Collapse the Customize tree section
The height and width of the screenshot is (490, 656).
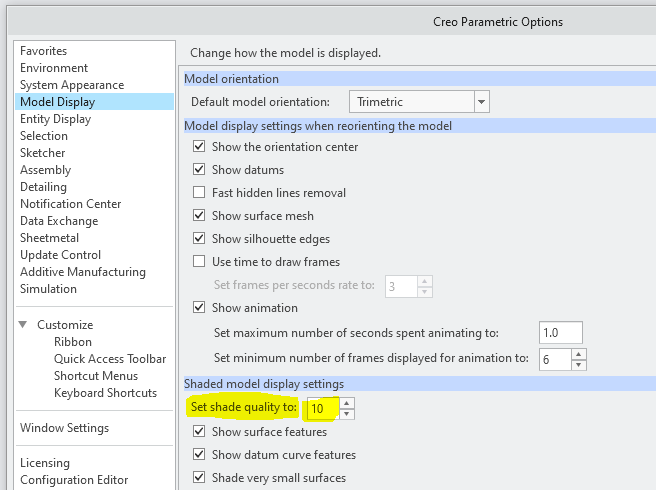23,325
